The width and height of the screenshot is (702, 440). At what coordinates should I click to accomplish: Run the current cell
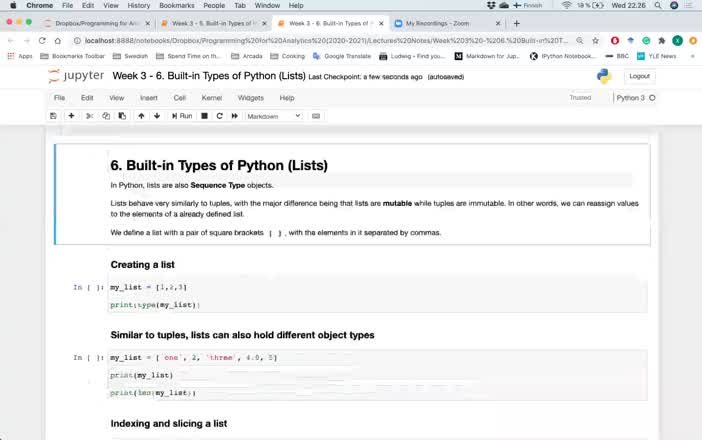pyautogui.click(x=182, y=116)
